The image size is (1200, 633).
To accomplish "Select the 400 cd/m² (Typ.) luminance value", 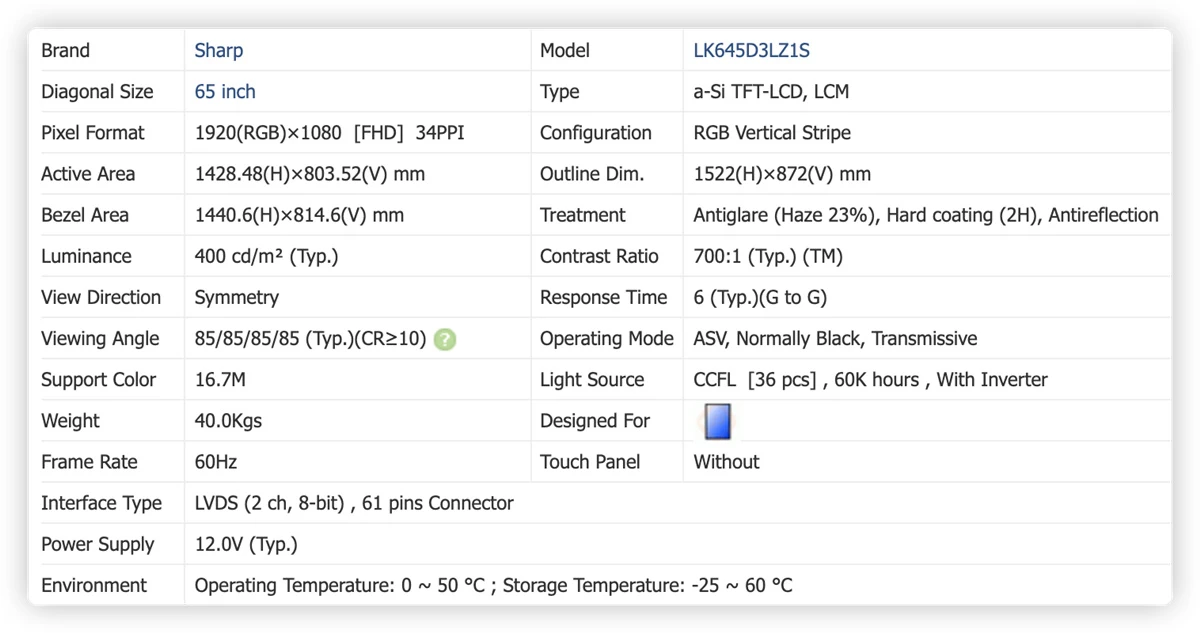I will (x=266, y=256).
